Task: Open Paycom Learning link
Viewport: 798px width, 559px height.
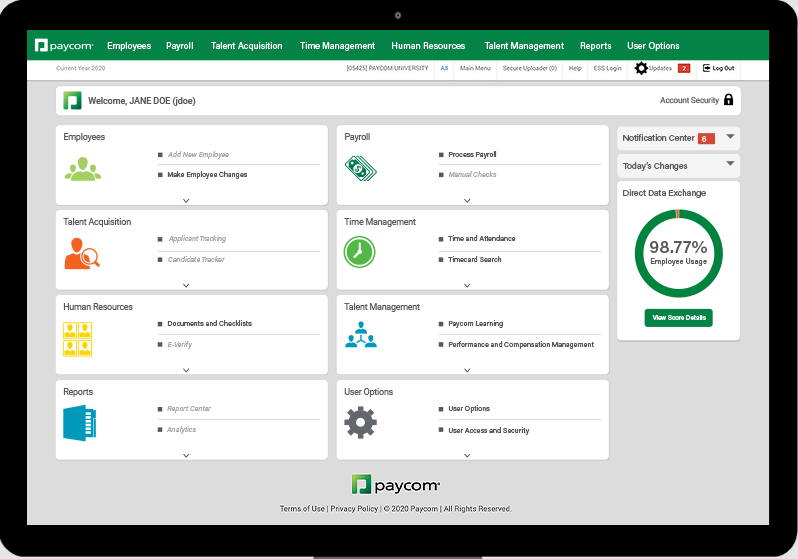Action: point(475,324)
